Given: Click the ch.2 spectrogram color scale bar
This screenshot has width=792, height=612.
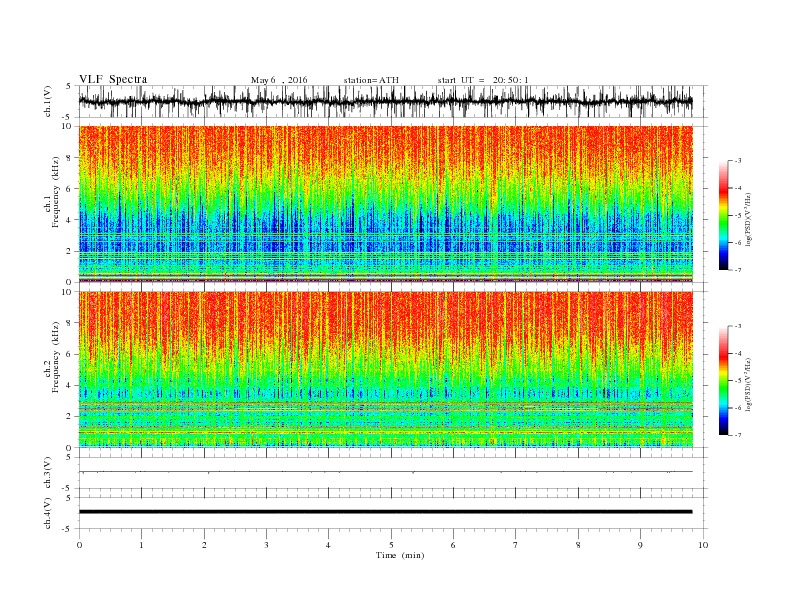Looking at the screenshot, I should pos(723,381).
